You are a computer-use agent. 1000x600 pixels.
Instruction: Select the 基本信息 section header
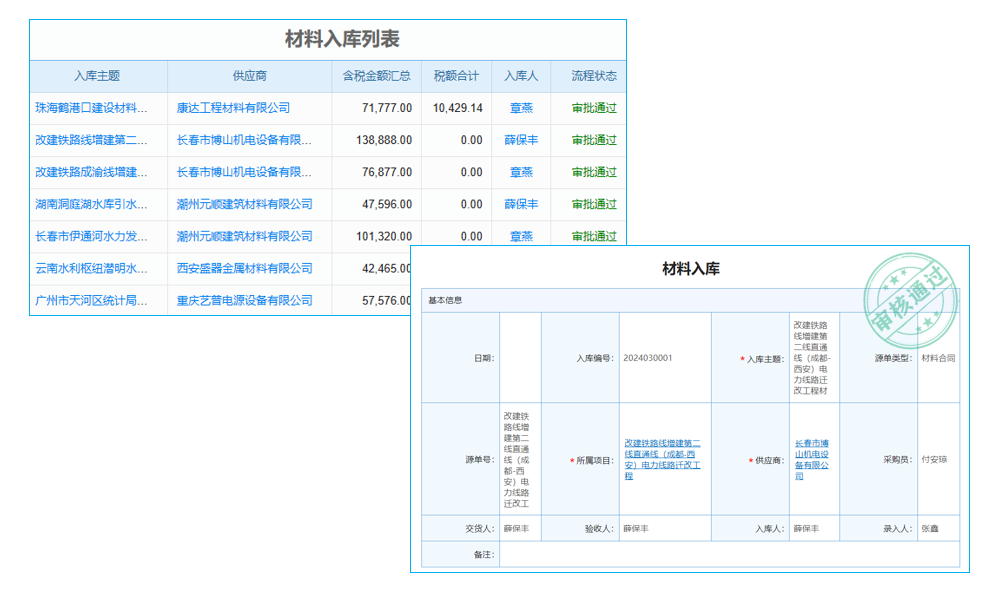pos(444,298)
